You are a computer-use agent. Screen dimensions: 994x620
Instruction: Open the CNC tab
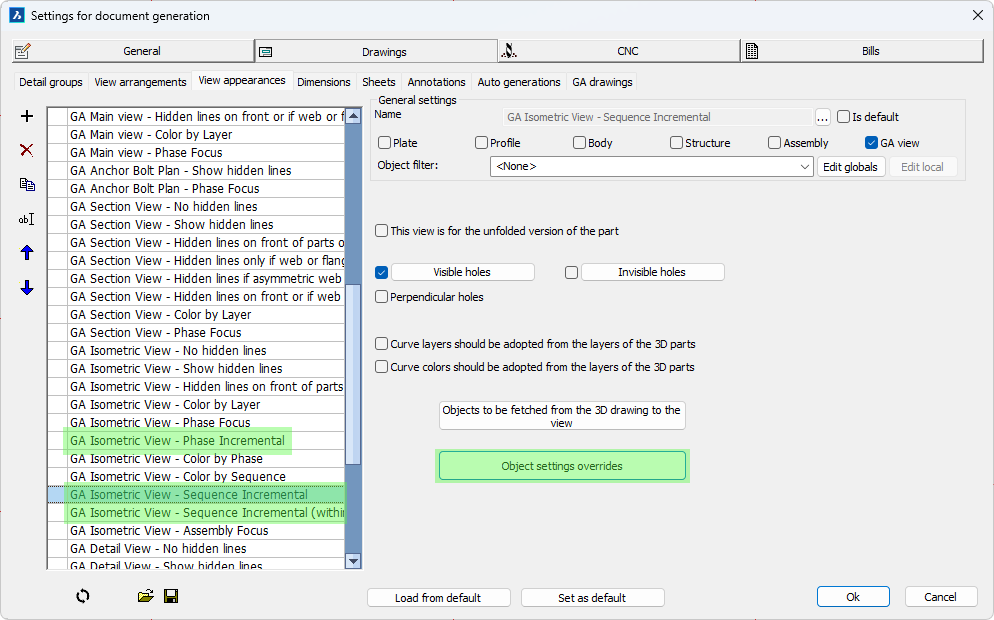coord(619,51)
